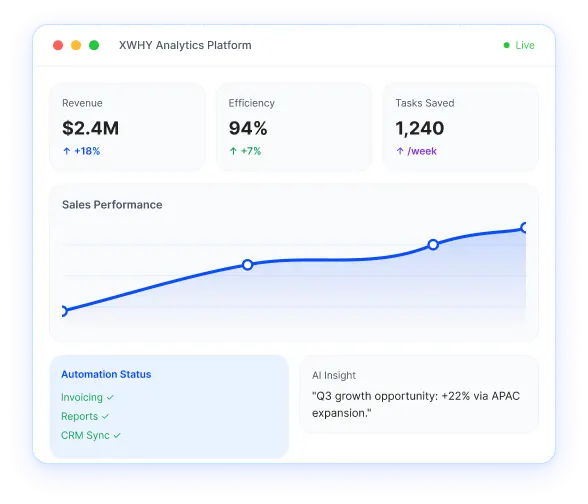Click the checkmark next to Invoicing

coord(110,398)
